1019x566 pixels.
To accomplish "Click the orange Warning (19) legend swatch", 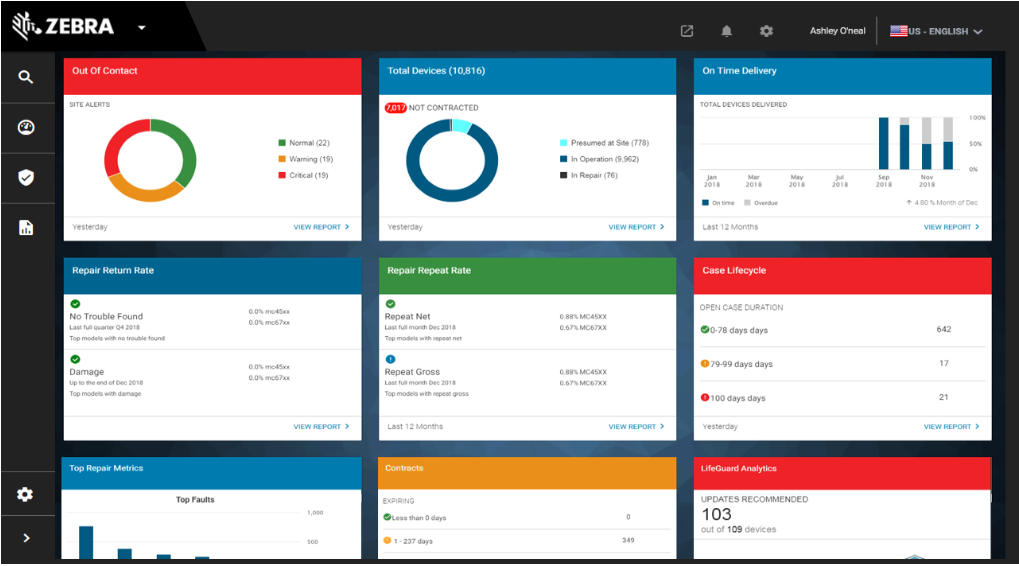I will point(282,159).
